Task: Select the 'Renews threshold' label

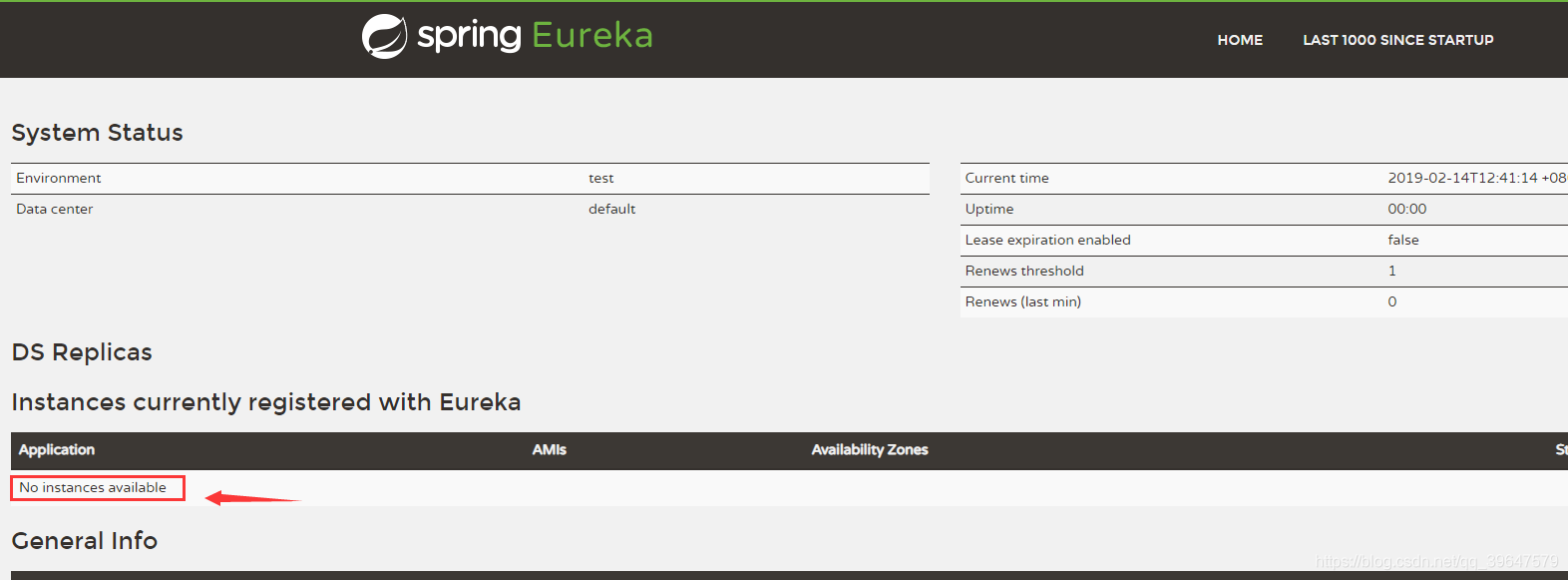Action: pyautogui.click(x=1023, y=271)
